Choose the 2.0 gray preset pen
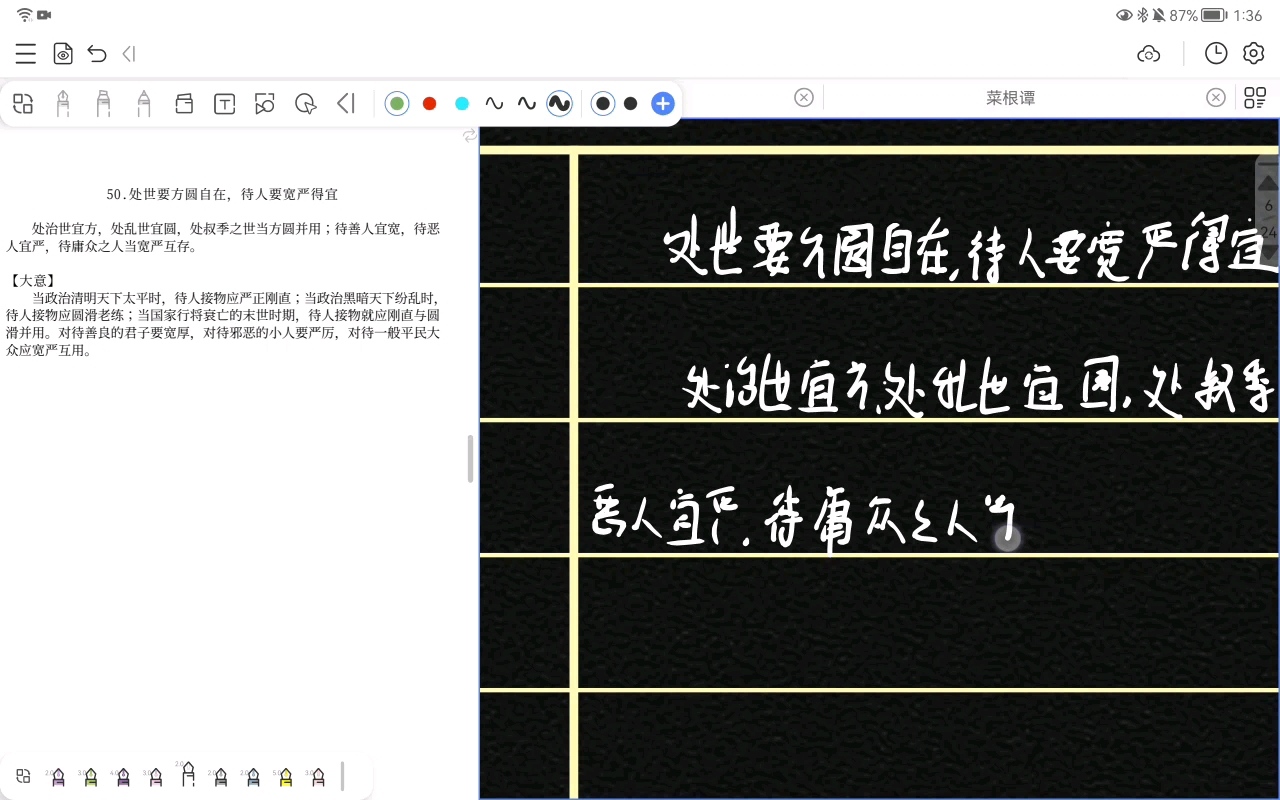Viewport: 1280px width, 800px height. pos(220,777)
